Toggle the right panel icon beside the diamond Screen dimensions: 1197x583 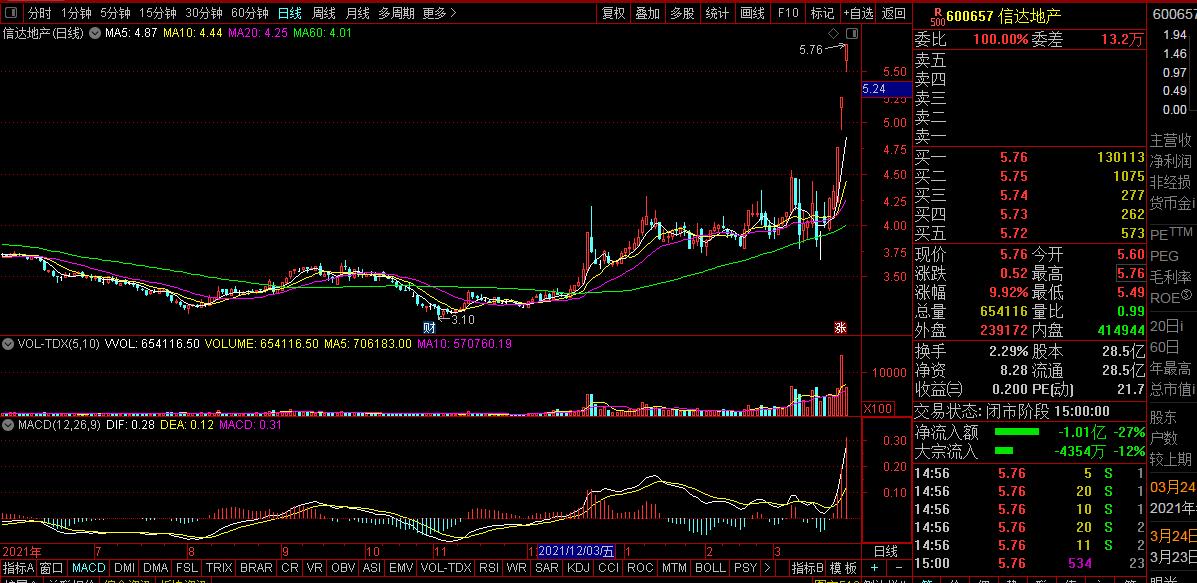(x=852, y=34)
